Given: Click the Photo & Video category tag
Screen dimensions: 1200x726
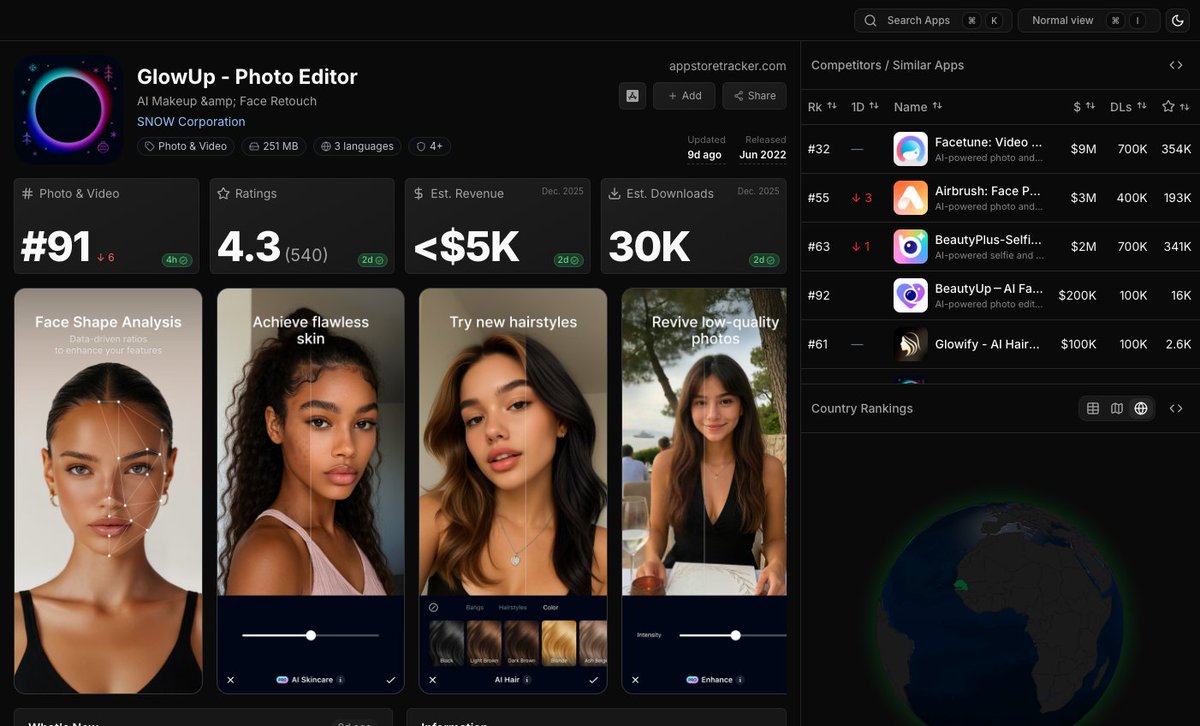Looking at the screenshot, I should [x=185, y=146].
